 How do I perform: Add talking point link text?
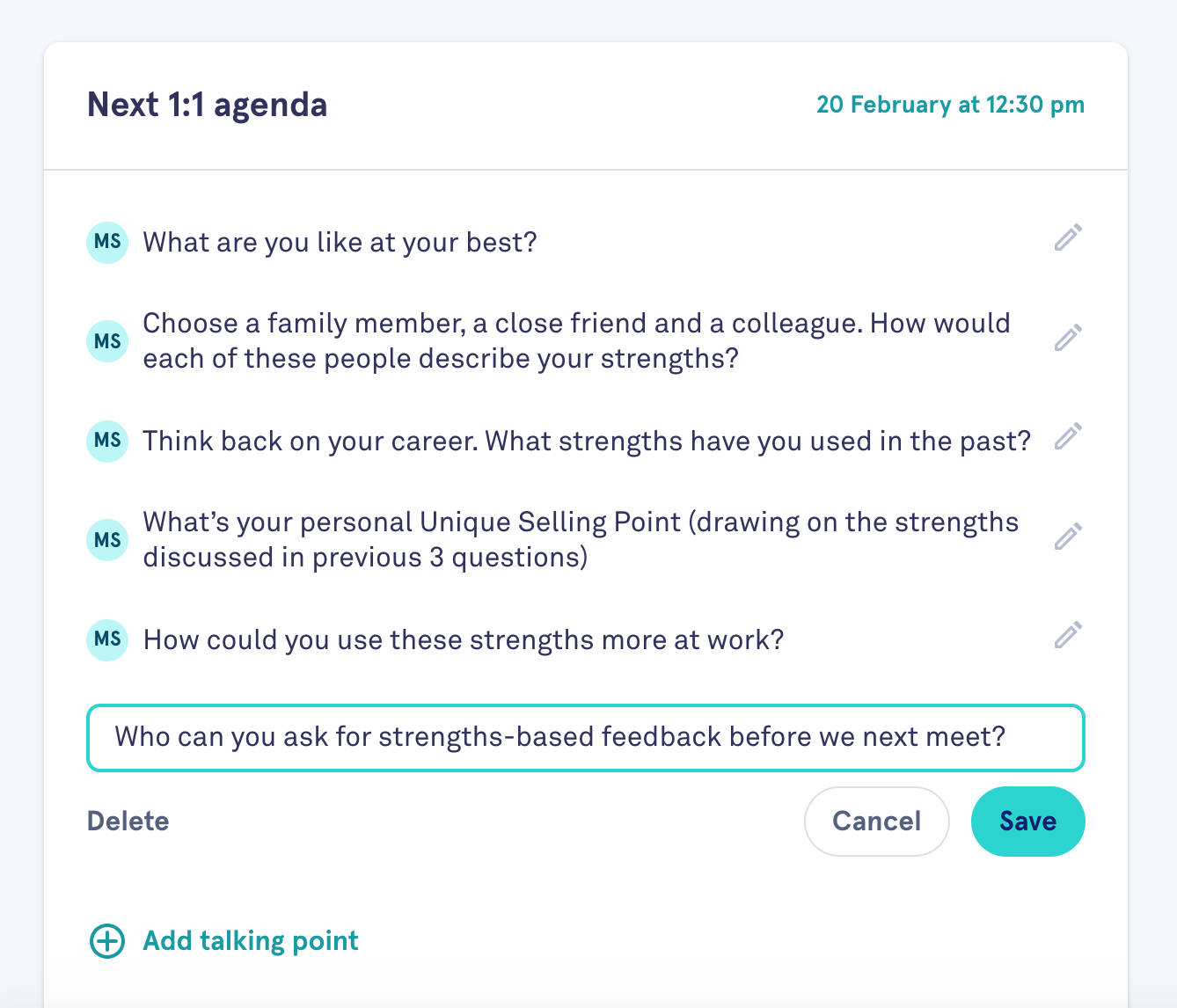[x=251, y=941]
